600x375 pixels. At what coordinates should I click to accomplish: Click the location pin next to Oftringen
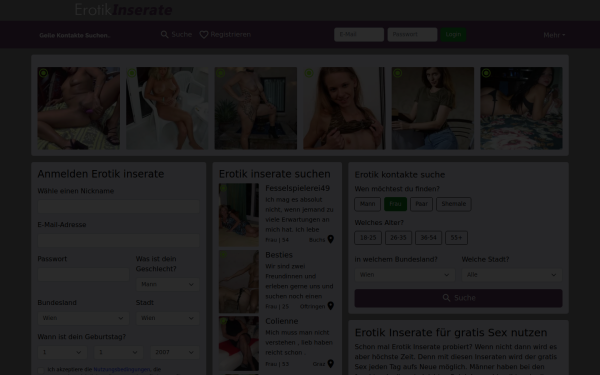(x=331, y=306)
